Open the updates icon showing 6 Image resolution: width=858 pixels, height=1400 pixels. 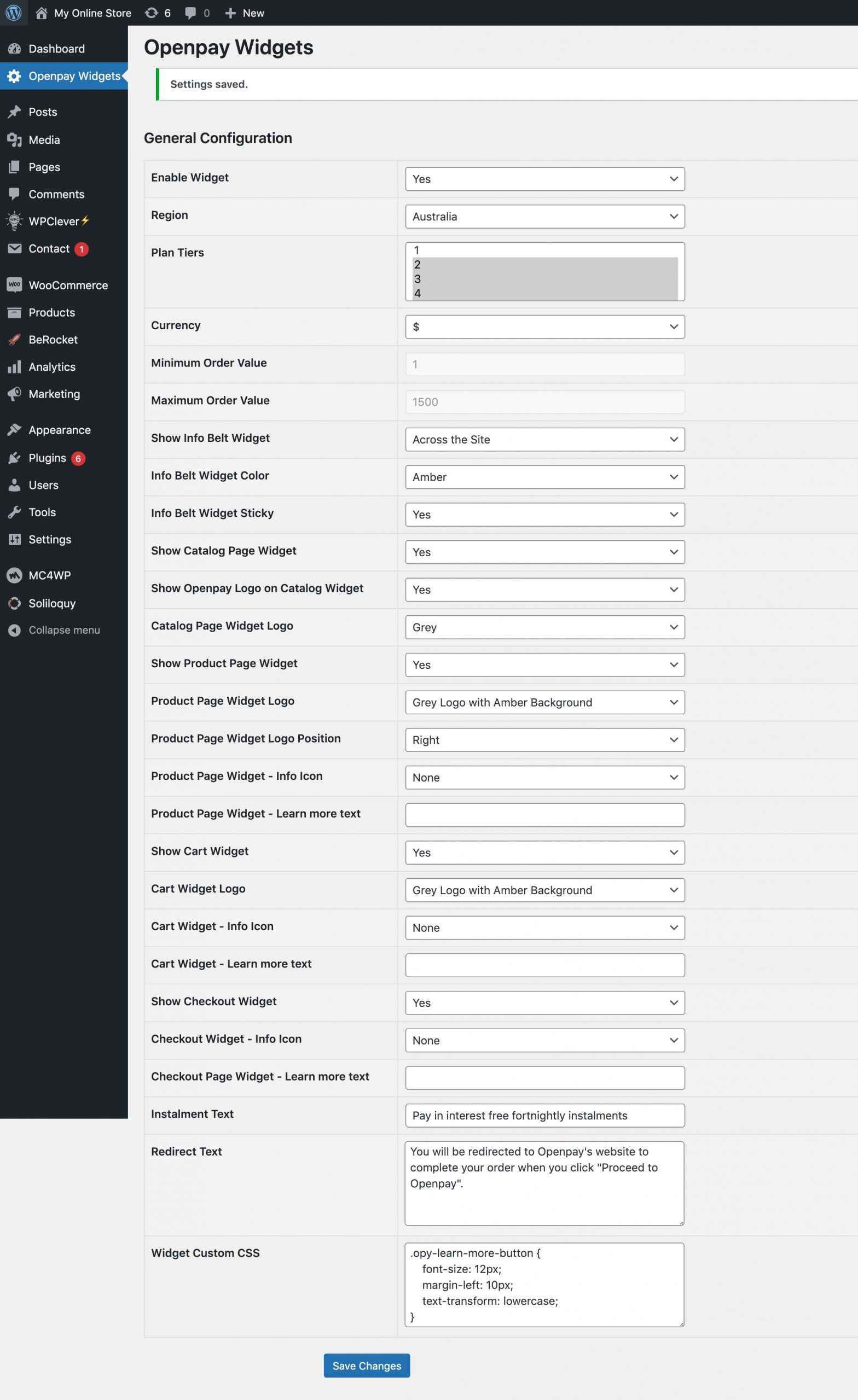151,13
